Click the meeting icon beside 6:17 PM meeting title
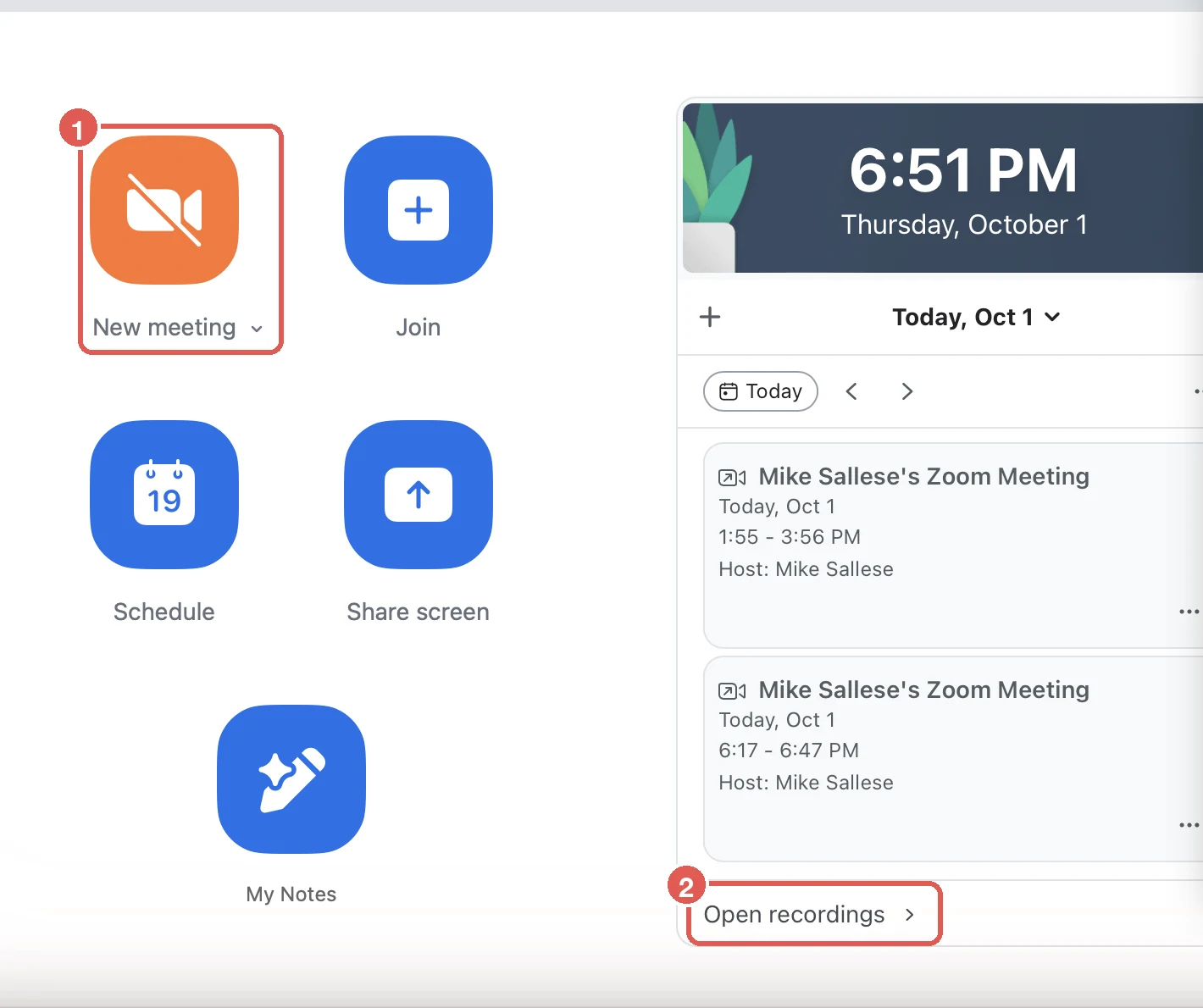 pyautogui.click(x=732, y=691)
